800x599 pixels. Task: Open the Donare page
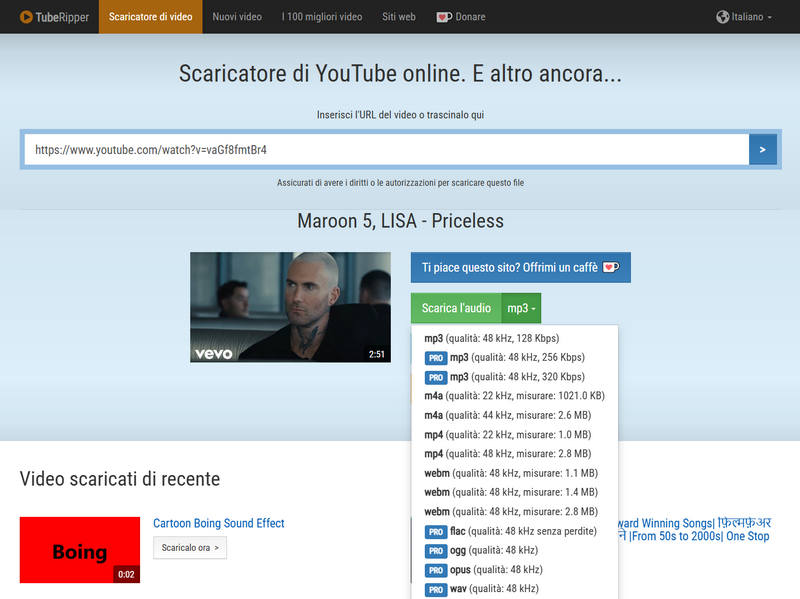461,17
